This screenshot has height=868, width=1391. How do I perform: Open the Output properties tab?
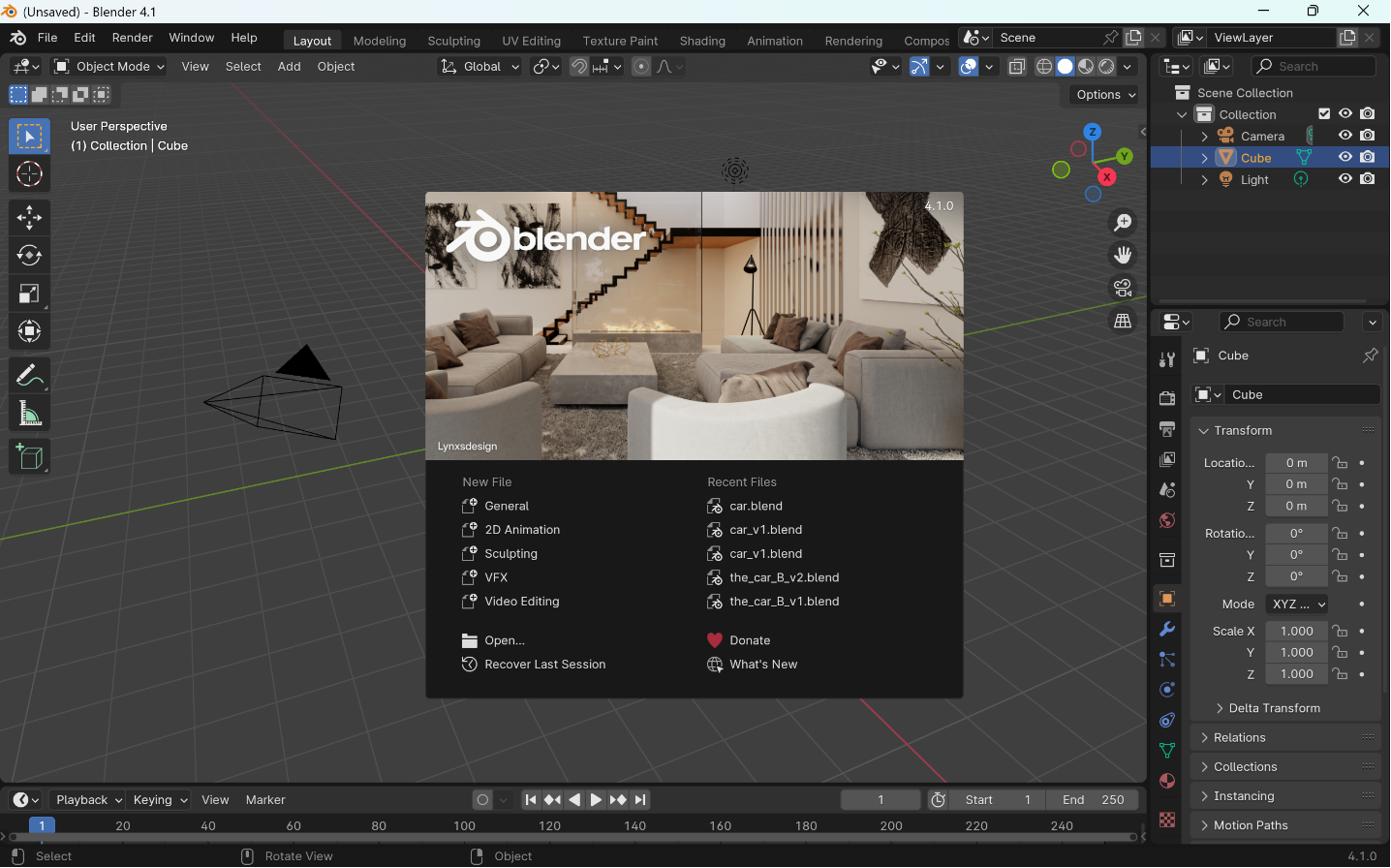1167,428
